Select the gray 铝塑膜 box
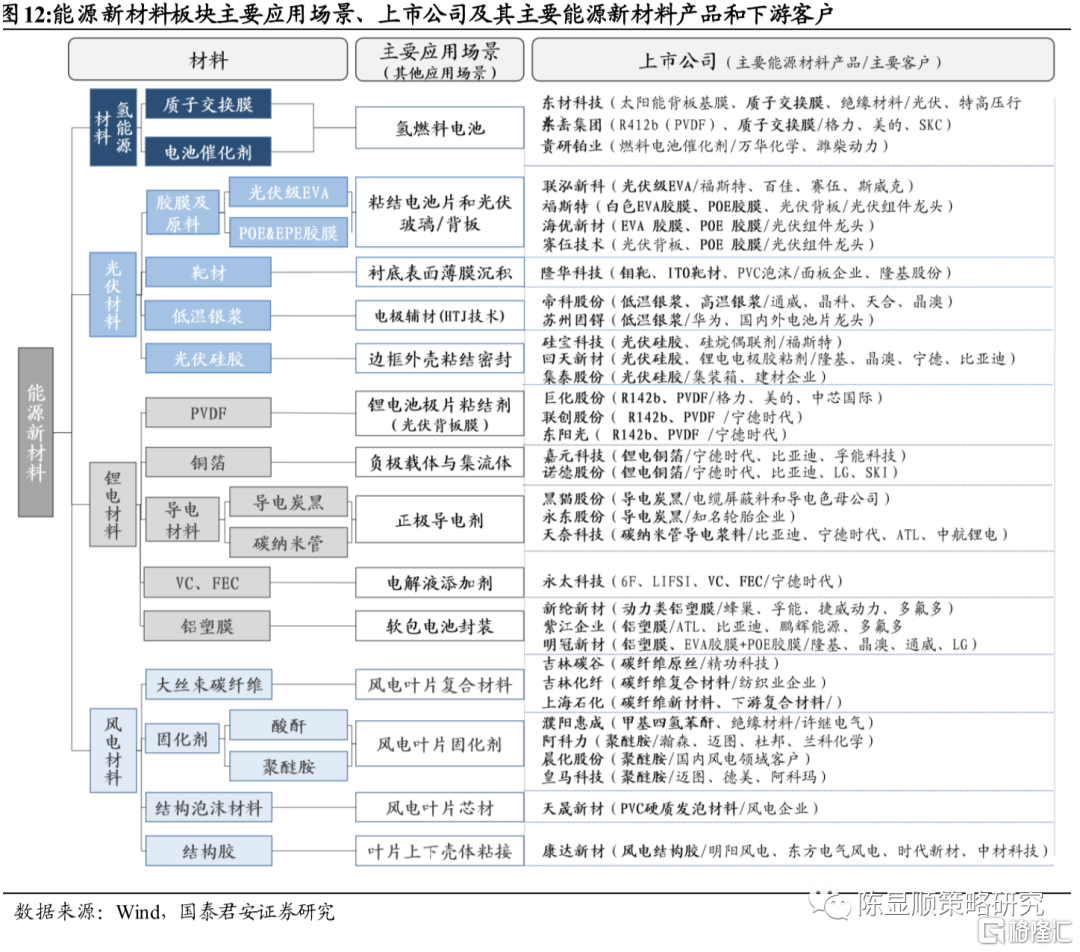Viewport: 1080px width, 952px height. [x=207, y=626]
